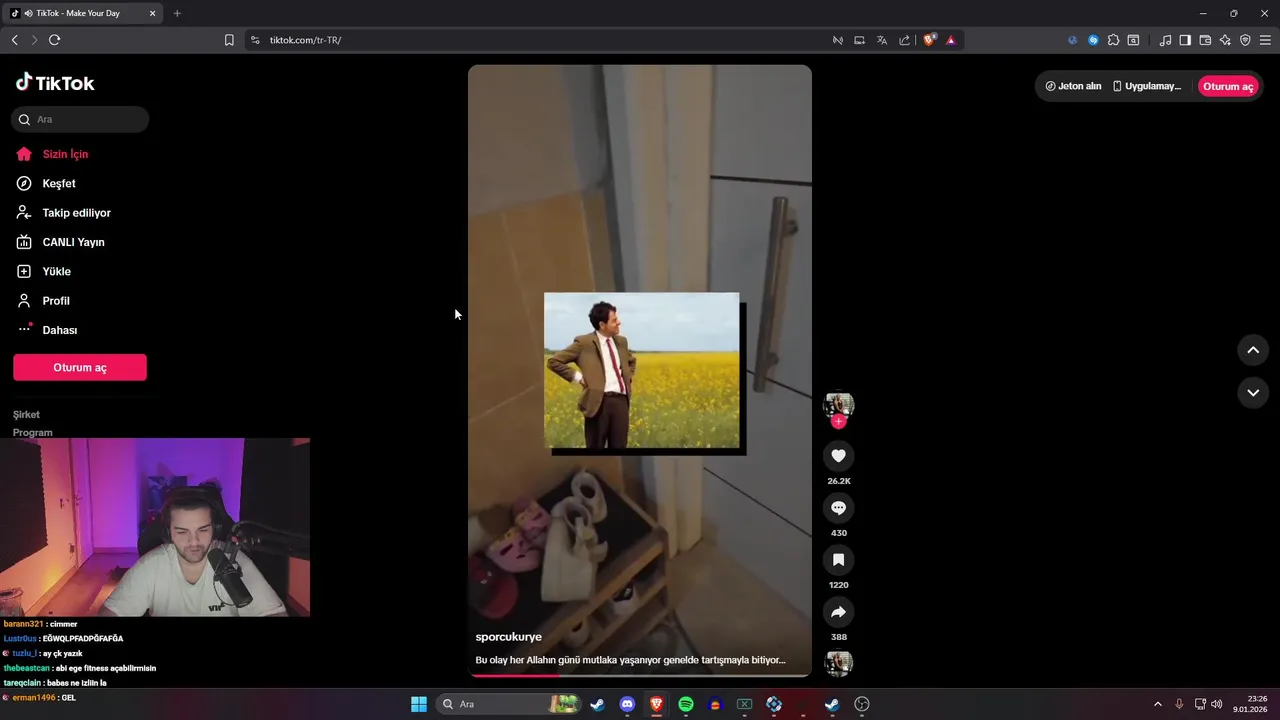Click Uygulamayı indir button
Screen dimensions: 1280x720
[x=1147, y=86]
